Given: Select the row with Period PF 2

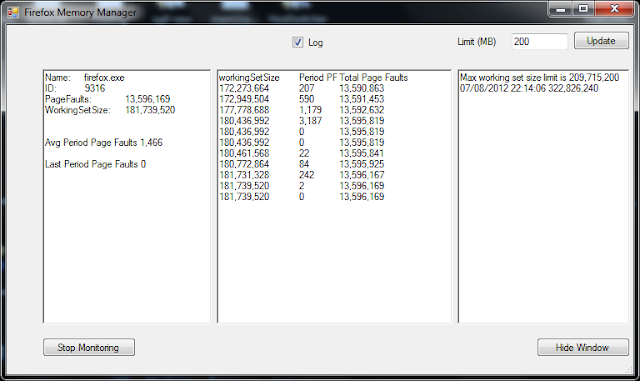Looking at the screenshot, I should pyautogui.click(x=302, y=186).
